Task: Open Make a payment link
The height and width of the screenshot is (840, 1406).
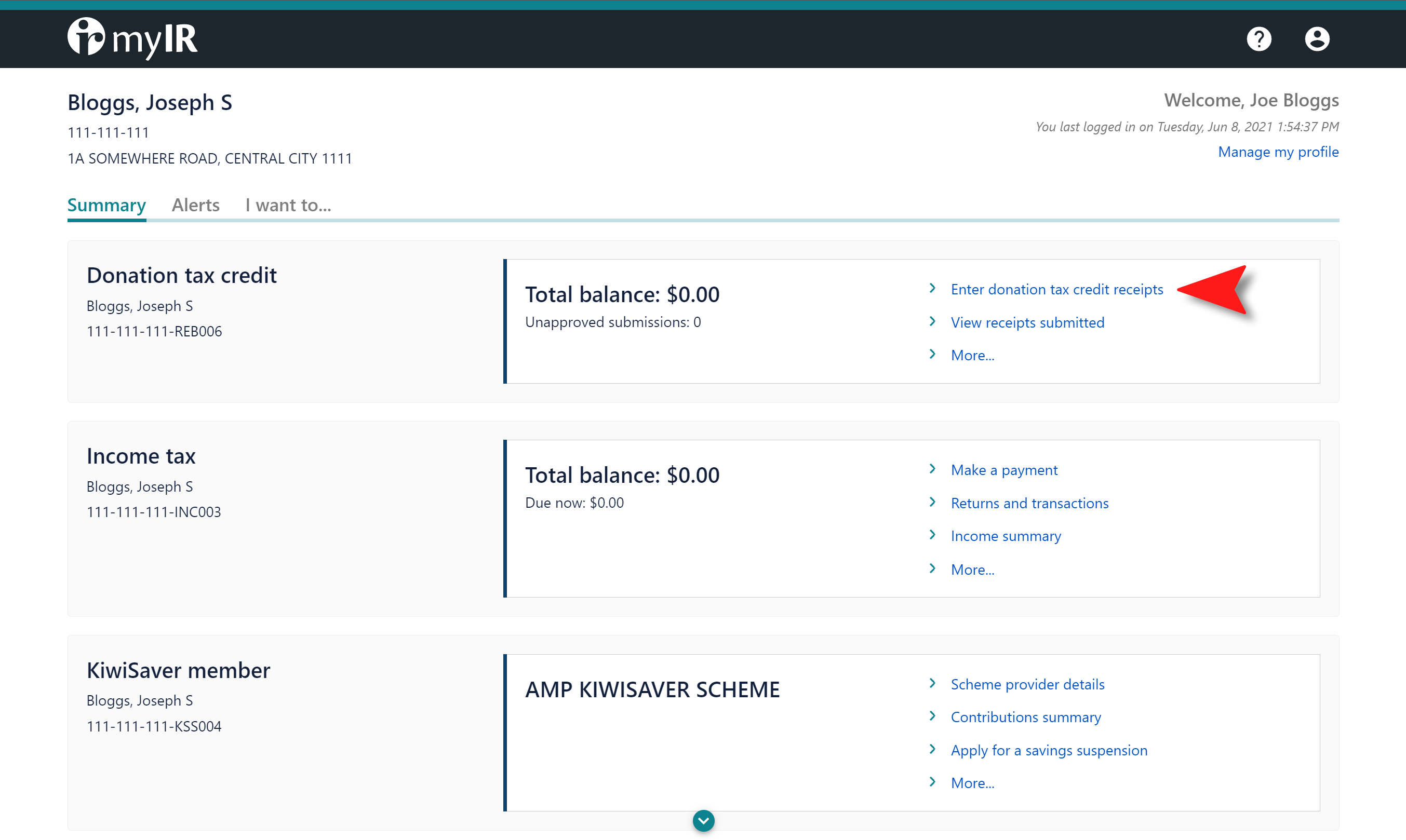Action: pyautogui.click(x=1004, y=470)
